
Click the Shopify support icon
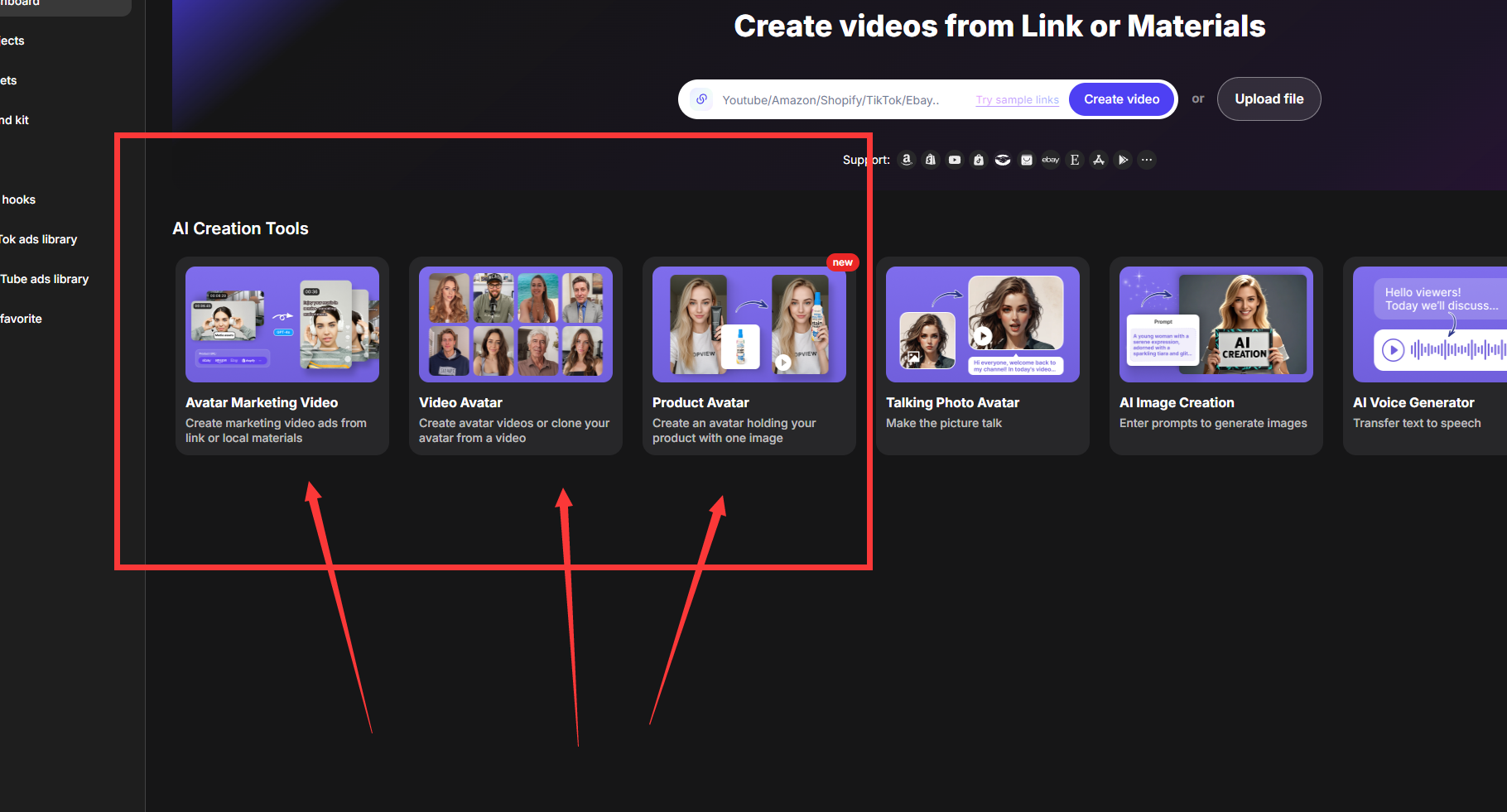coord(931,160)
